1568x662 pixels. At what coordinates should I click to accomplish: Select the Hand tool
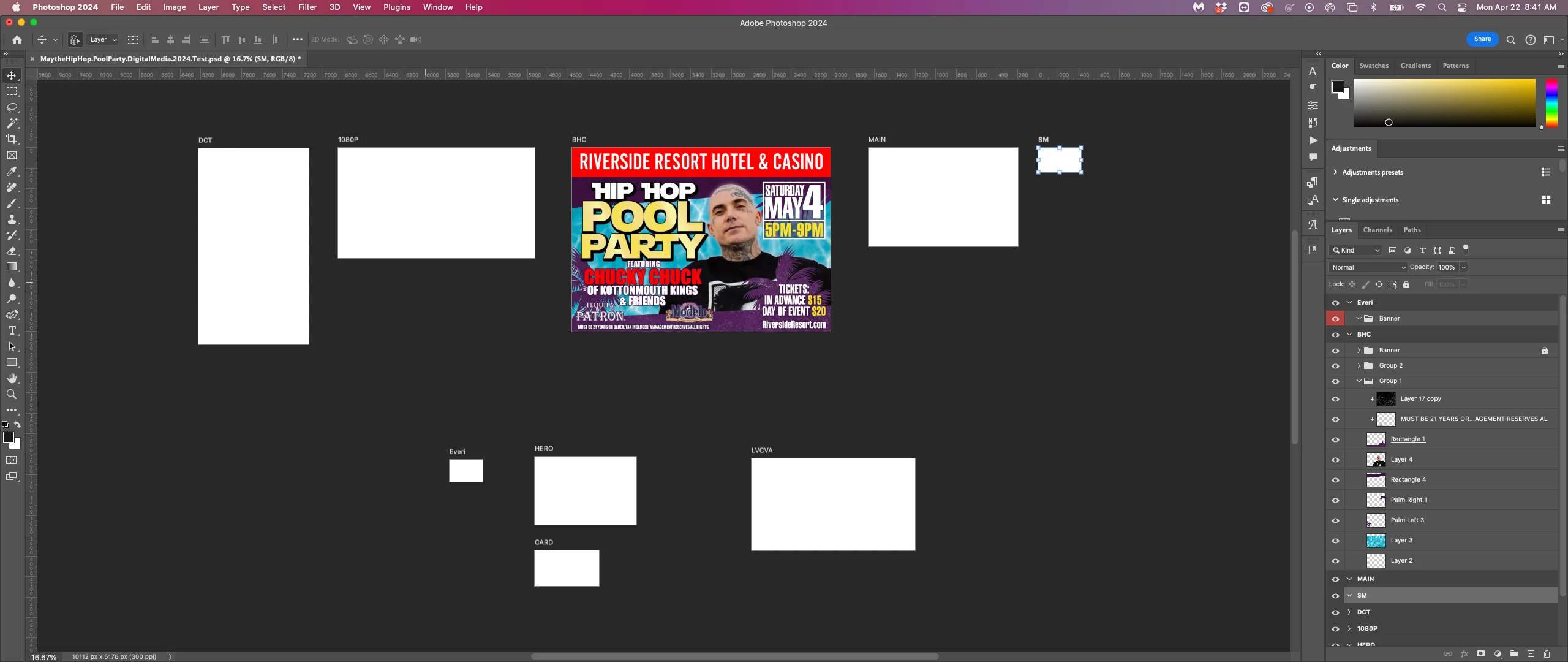click(x=12, y=378)
